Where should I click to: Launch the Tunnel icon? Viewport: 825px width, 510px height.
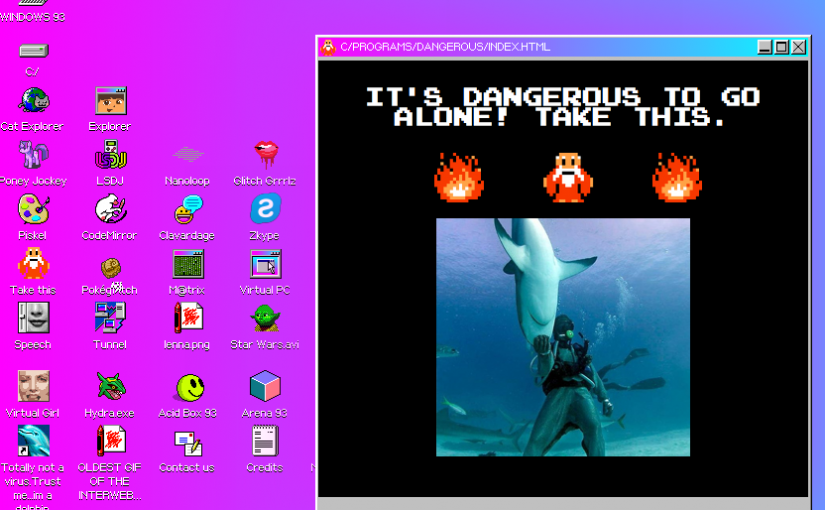[110, 318]
